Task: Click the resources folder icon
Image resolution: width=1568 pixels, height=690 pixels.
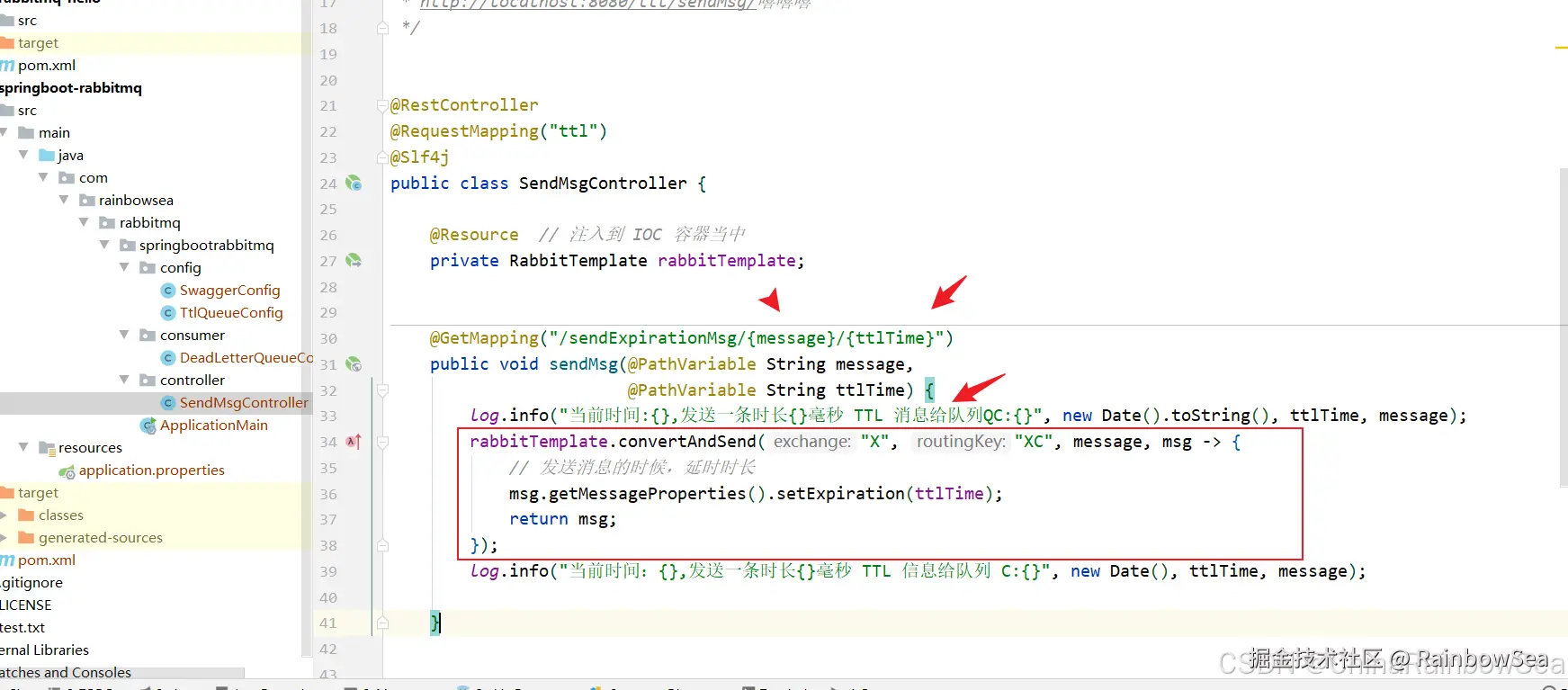Action: pyautogui.click(x=47, y=448)
